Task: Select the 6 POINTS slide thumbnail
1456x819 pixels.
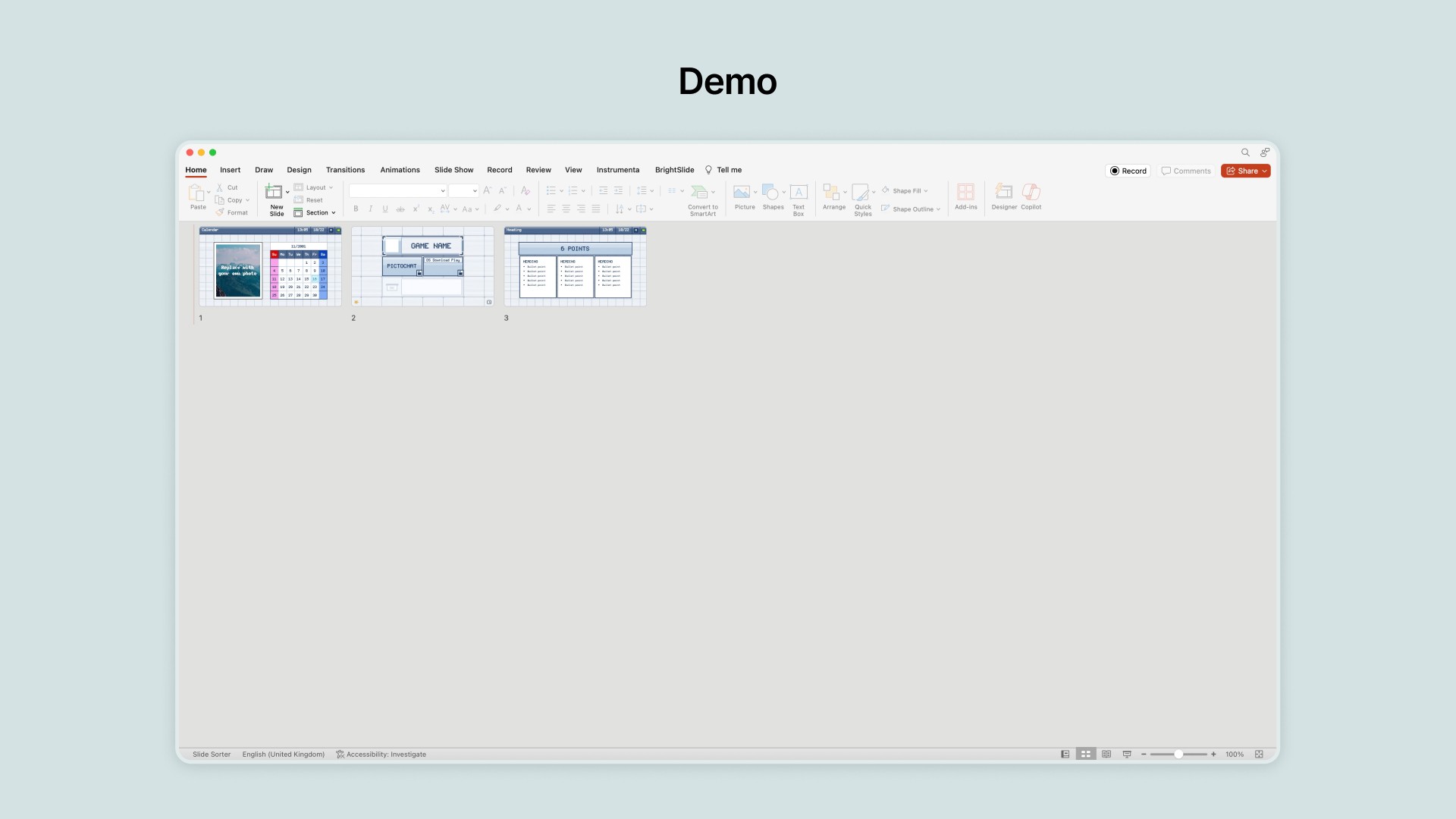Action: point(575,266)
